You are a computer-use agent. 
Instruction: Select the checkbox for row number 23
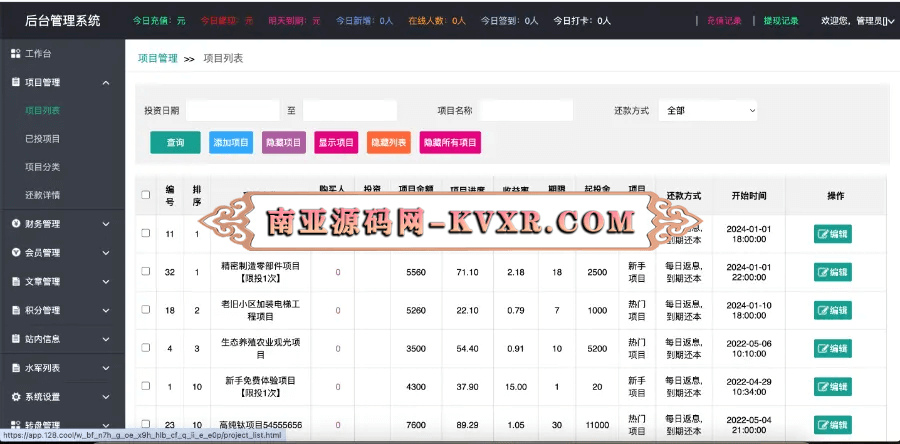pos(146,424)
